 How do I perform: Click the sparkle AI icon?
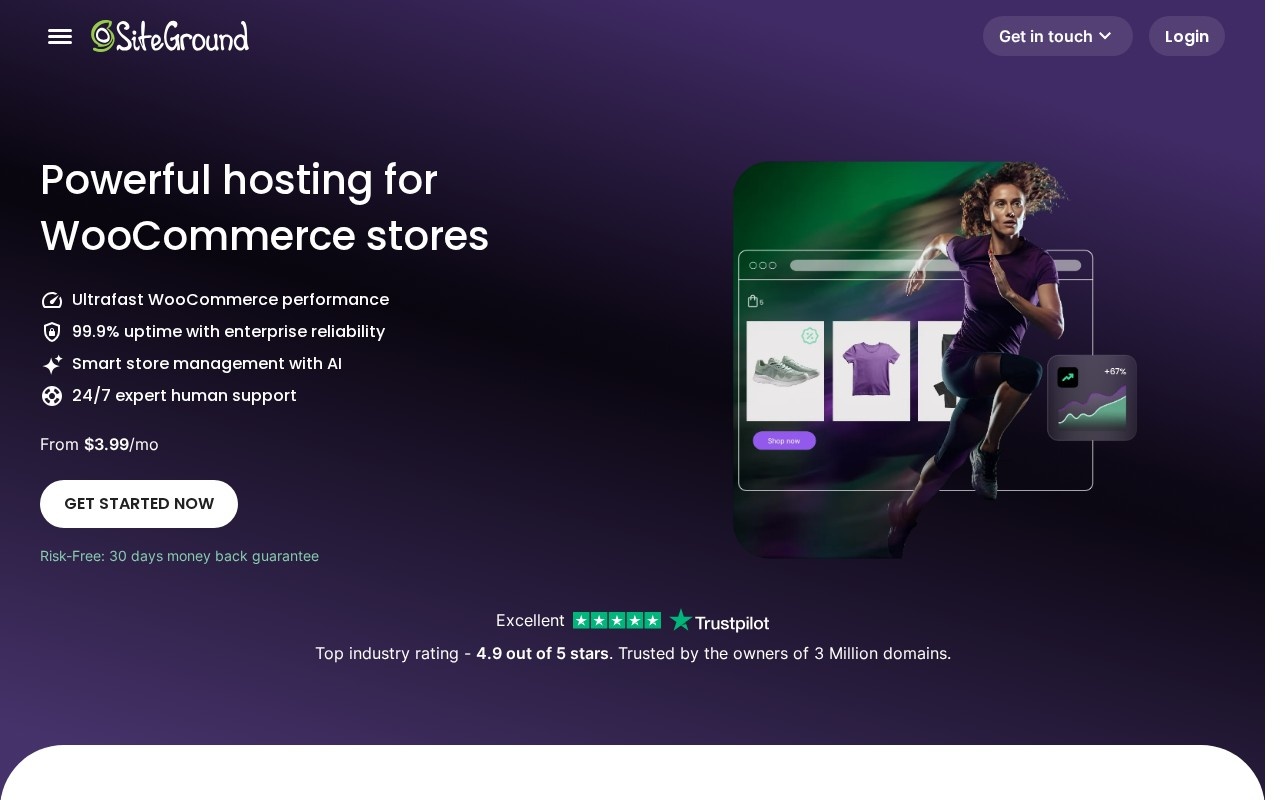tap(52, 364)
